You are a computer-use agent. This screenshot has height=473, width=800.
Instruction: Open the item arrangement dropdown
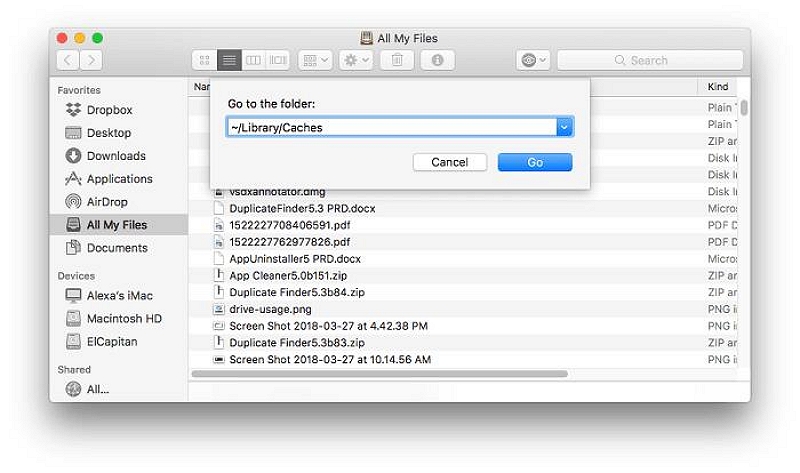tap(315, 60)
